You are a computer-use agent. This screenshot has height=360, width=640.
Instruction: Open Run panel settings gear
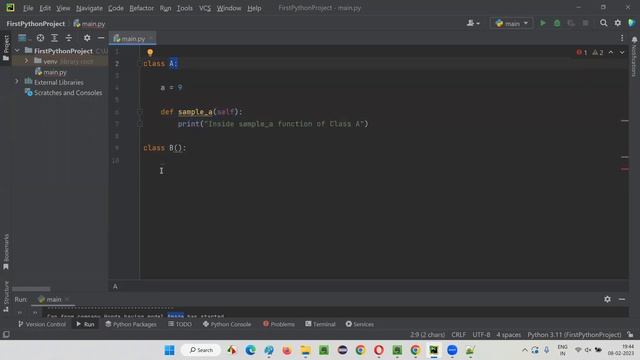607,299
